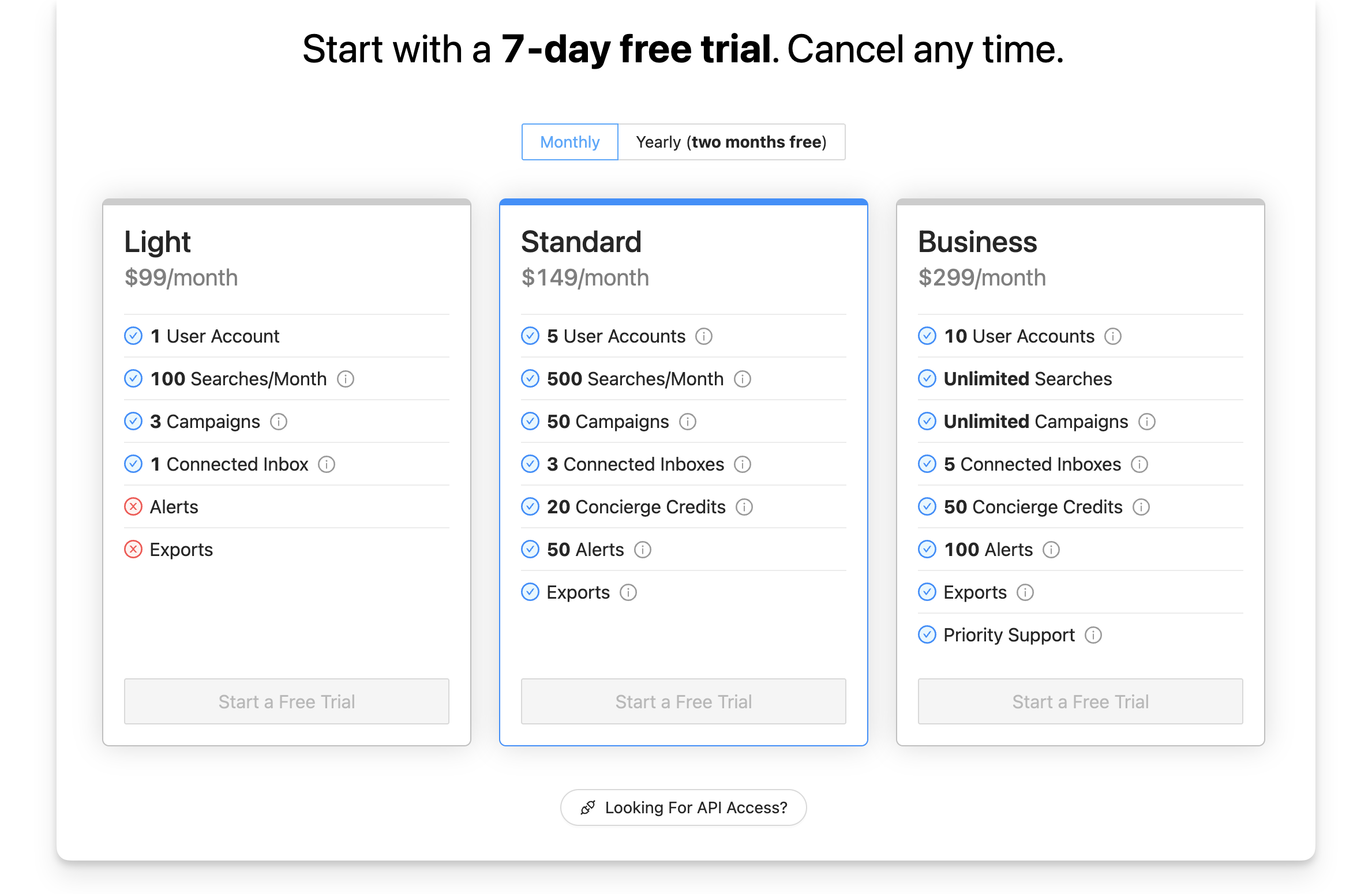
Task: Click info icon next to Unlimited Campaigns
Action: point(1146,422)
